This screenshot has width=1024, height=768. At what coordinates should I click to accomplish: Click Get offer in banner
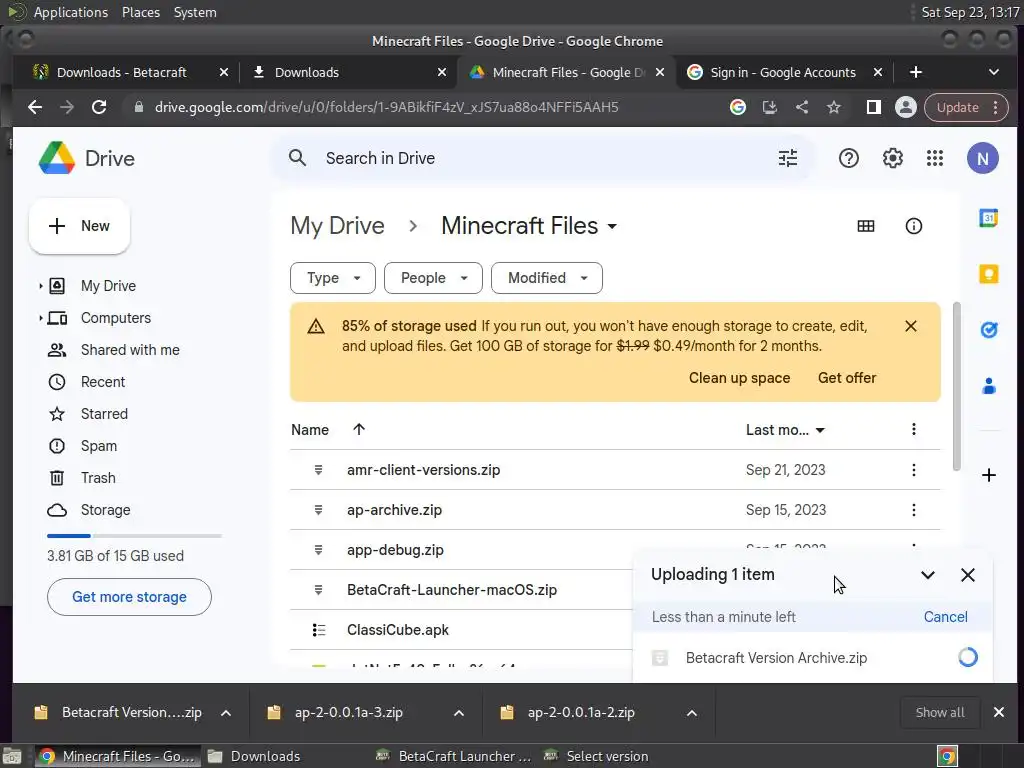pos(847,378)
